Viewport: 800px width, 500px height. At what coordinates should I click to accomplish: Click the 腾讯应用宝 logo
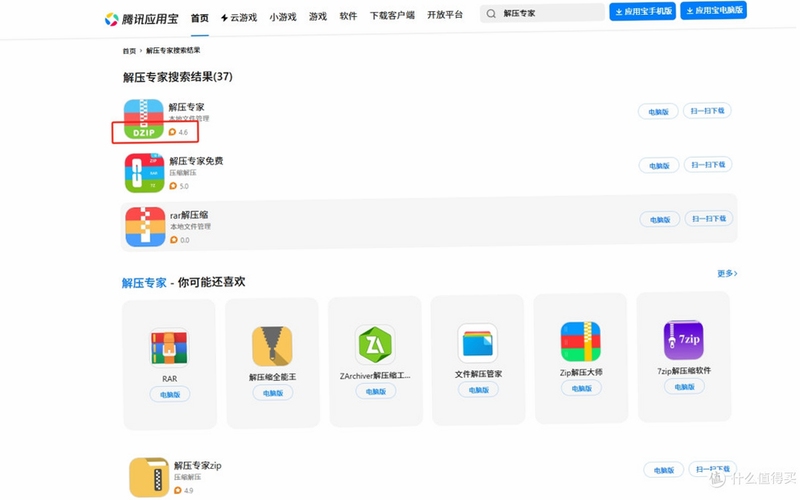pos(141,19)
